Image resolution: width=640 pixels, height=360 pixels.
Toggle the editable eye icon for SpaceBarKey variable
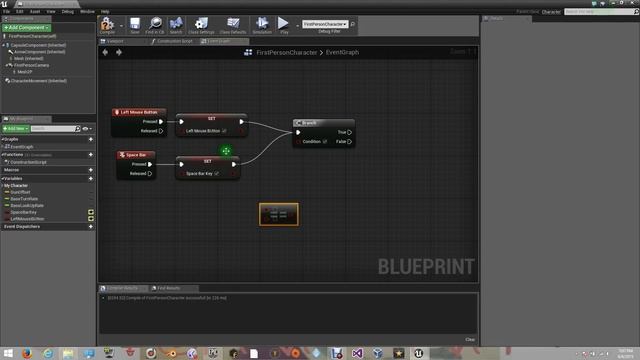tap(91, 212)
